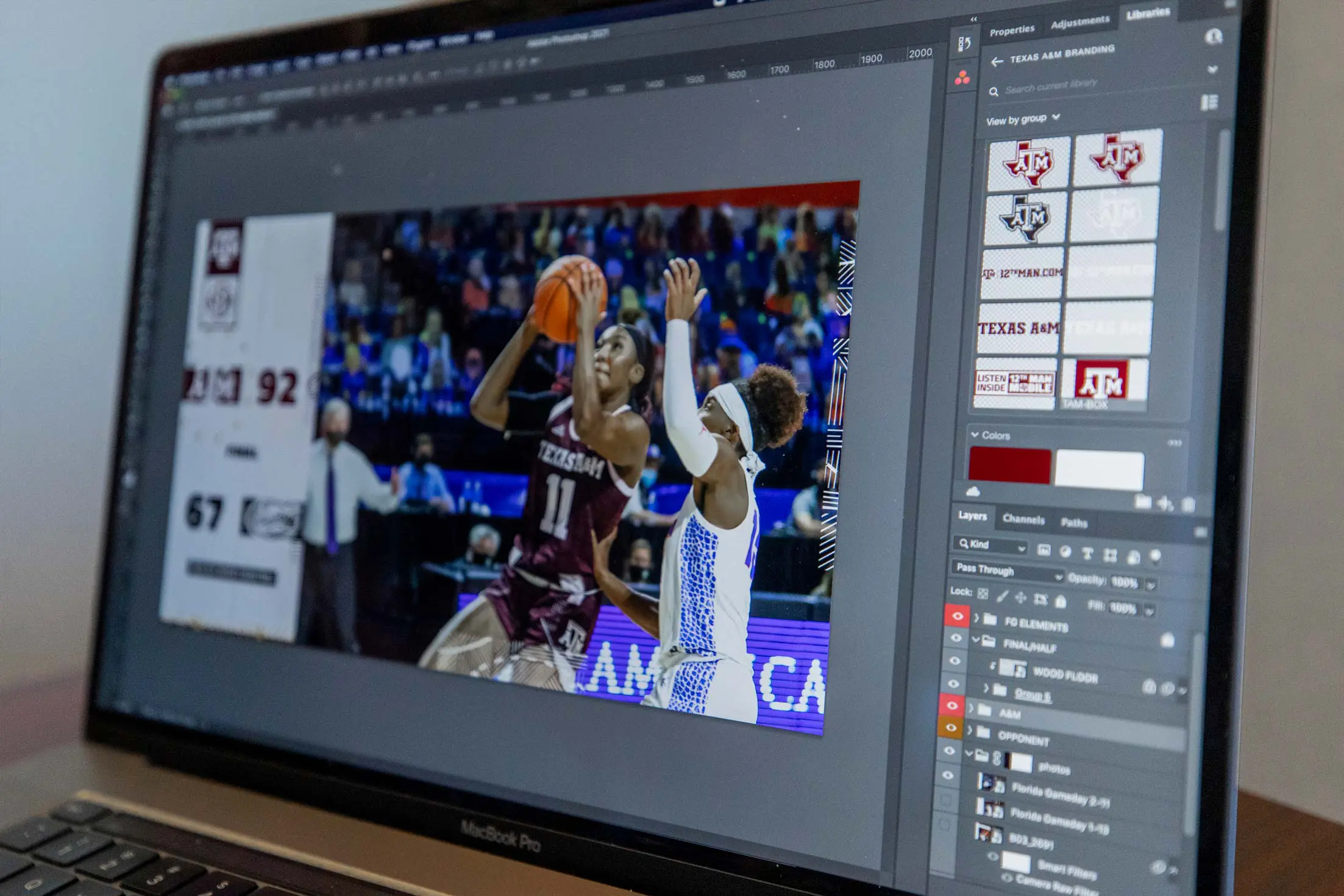Open the library invite user icon
The height and width of the screenshot is (896, 1344).
1213,37
